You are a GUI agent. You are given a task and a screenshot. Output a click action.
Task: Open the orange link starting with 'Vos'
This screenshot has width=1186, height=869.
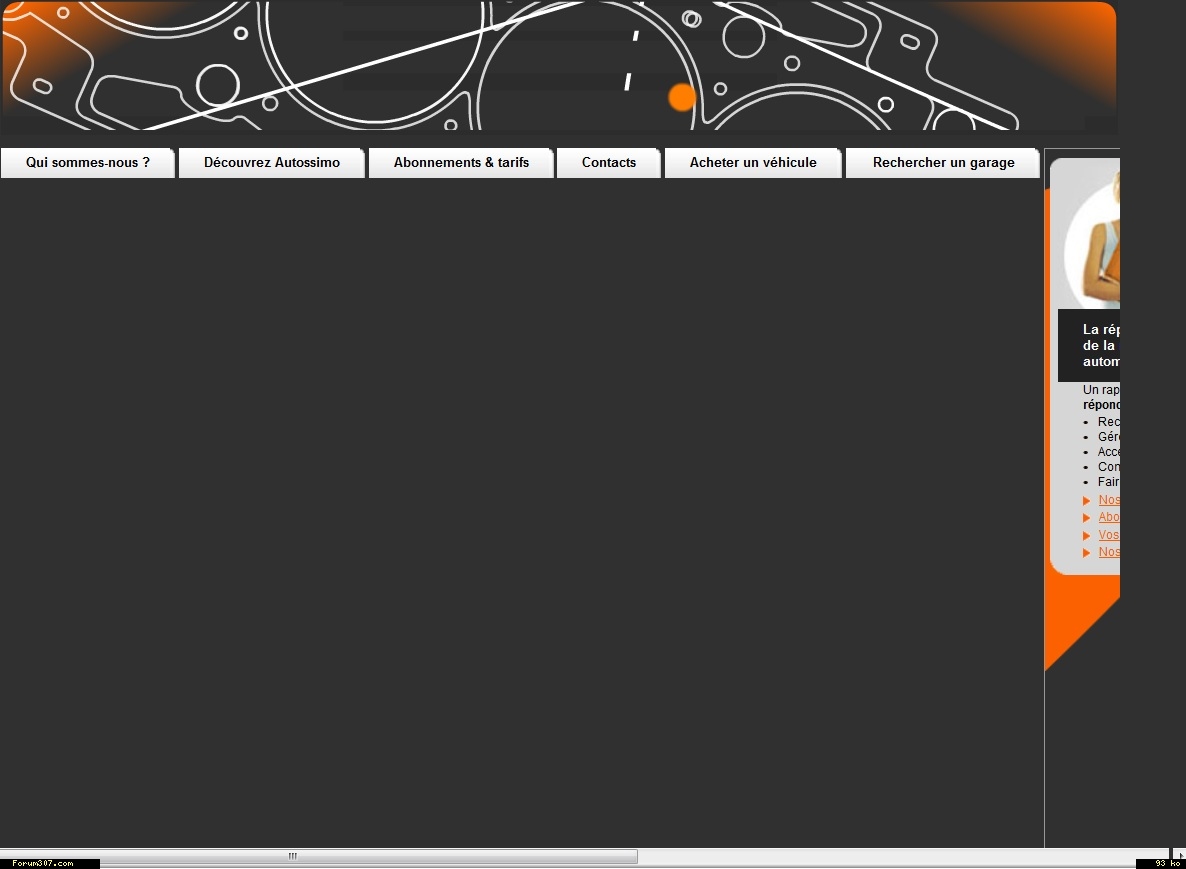tap(1109, 535)
